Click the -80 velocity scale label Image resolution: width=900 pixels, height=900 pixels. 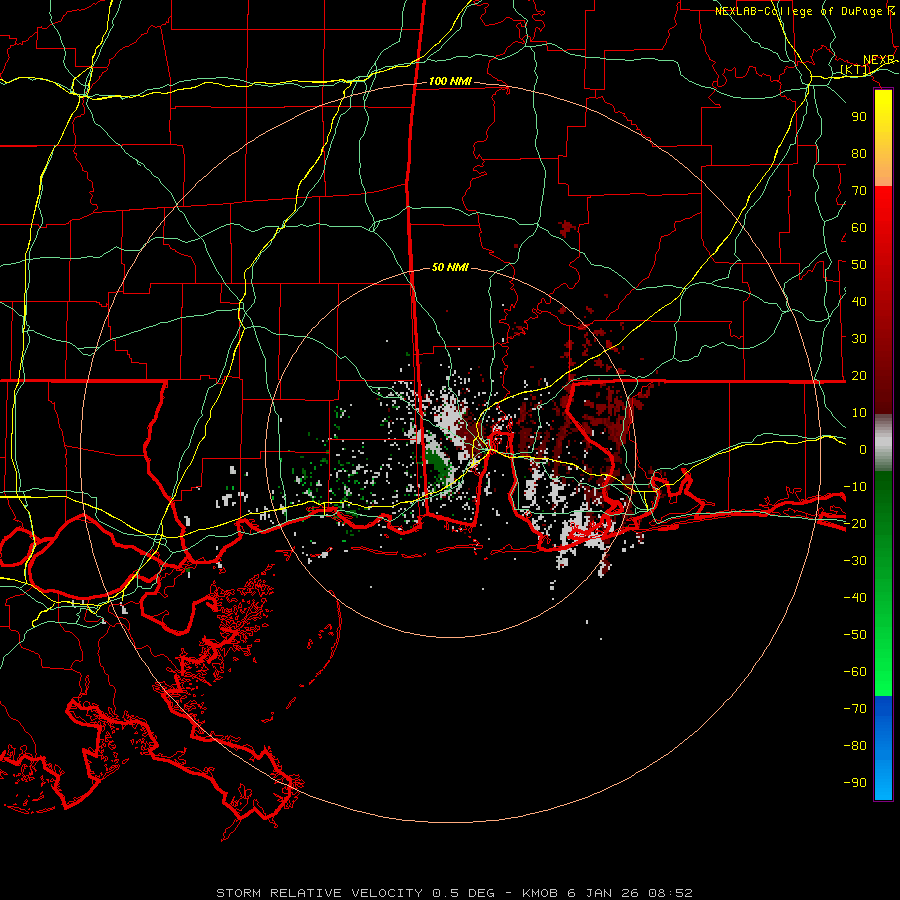point(855,746)
